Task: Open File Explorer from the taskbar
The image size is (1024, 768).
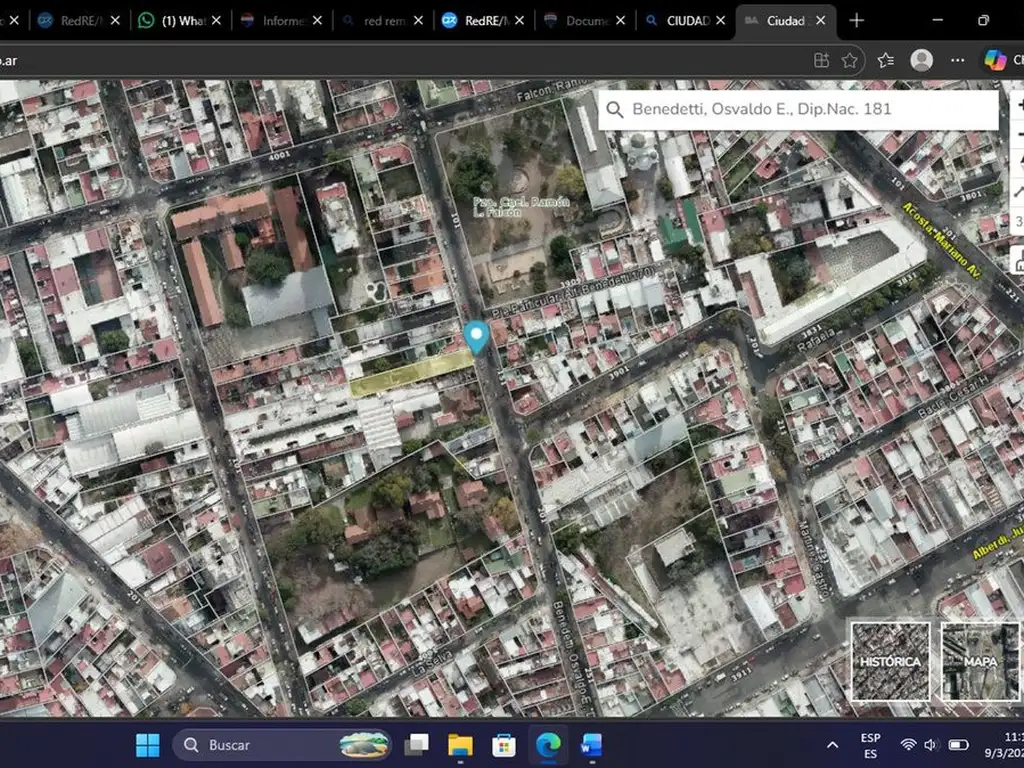Action: pos(460,745)
